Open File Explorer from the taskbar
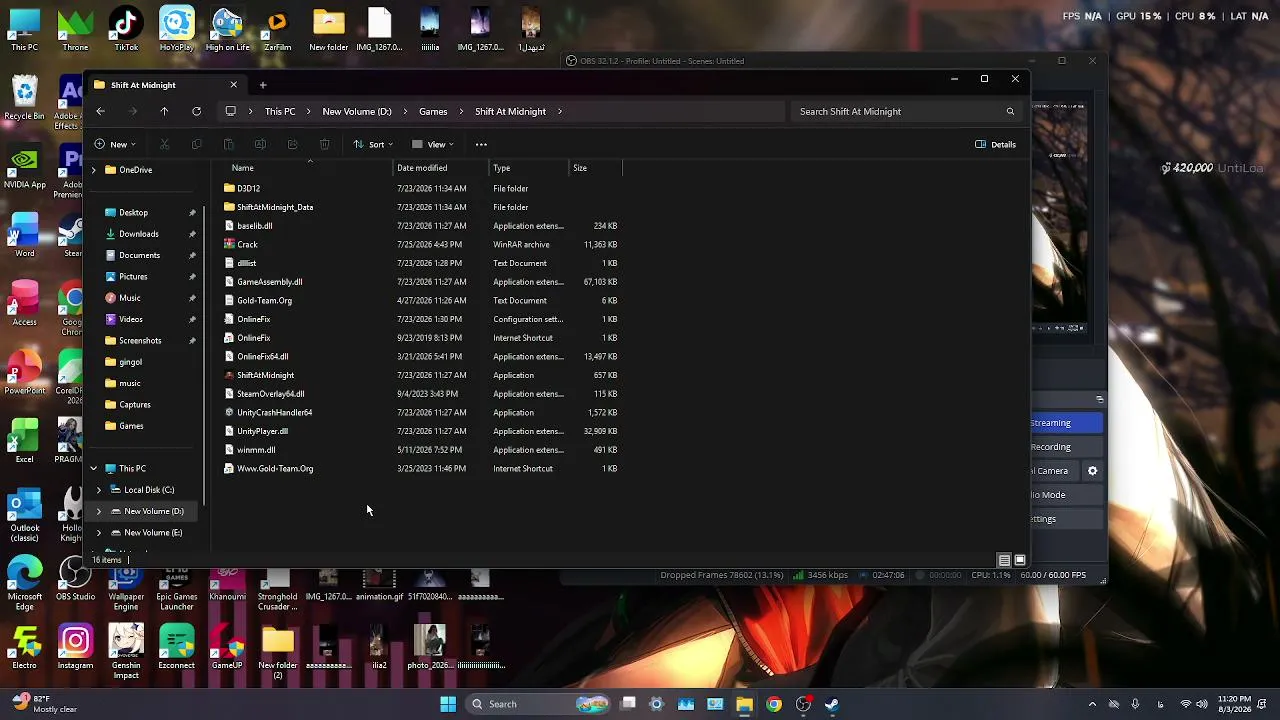Viewport: 1280px width, 720px height. tap(744, 704)
